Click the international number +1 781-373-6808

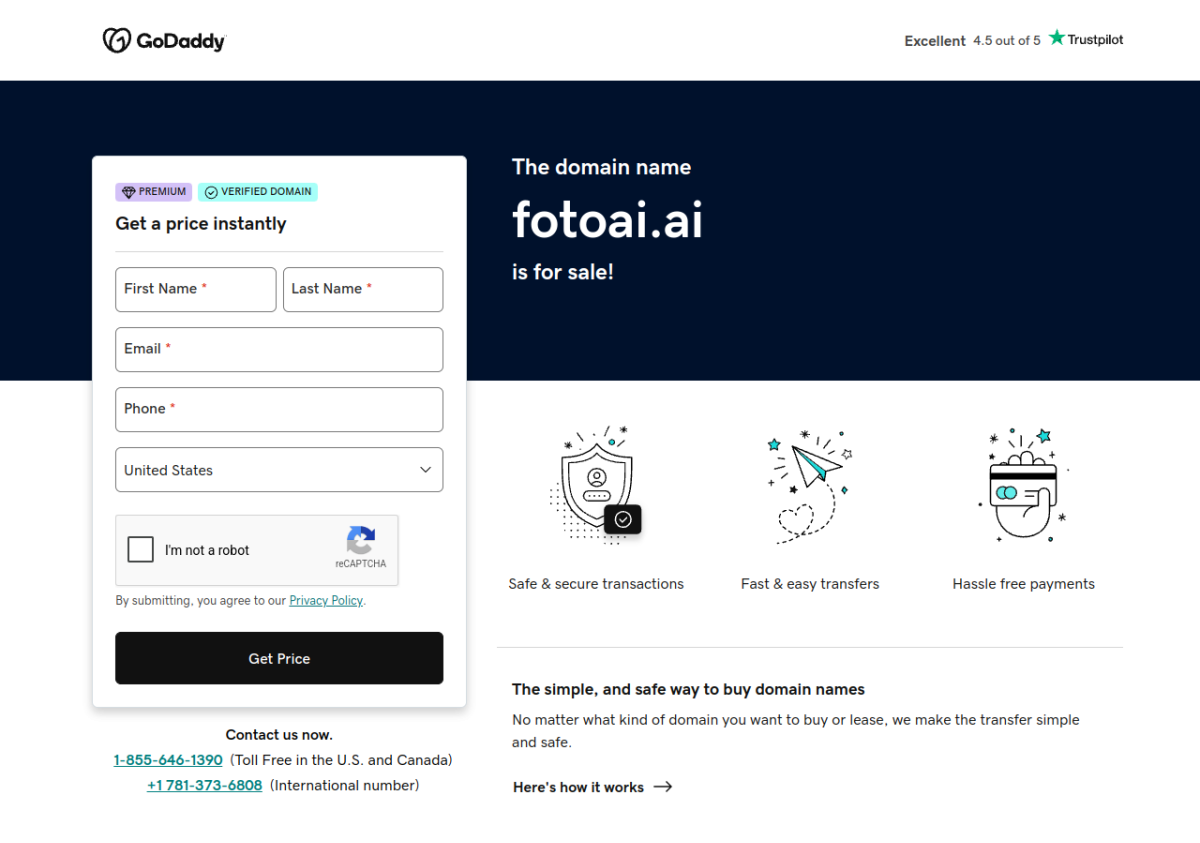coord(204,786)
